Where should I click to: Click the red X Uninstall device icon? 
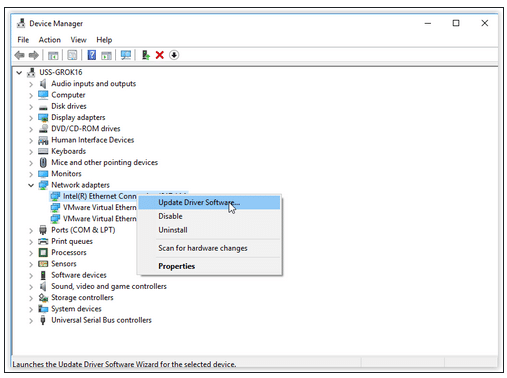[160, 55]
